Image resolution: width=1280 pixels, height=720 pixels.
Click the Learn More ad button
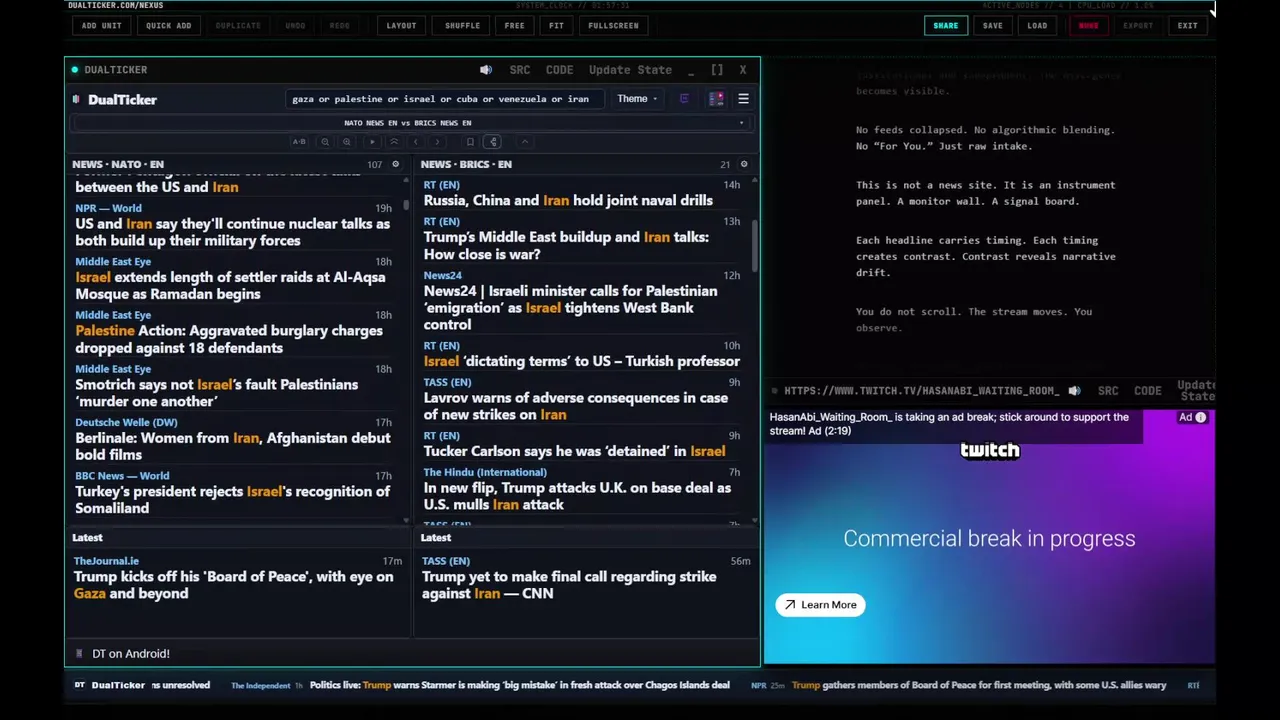click(820, 604)
